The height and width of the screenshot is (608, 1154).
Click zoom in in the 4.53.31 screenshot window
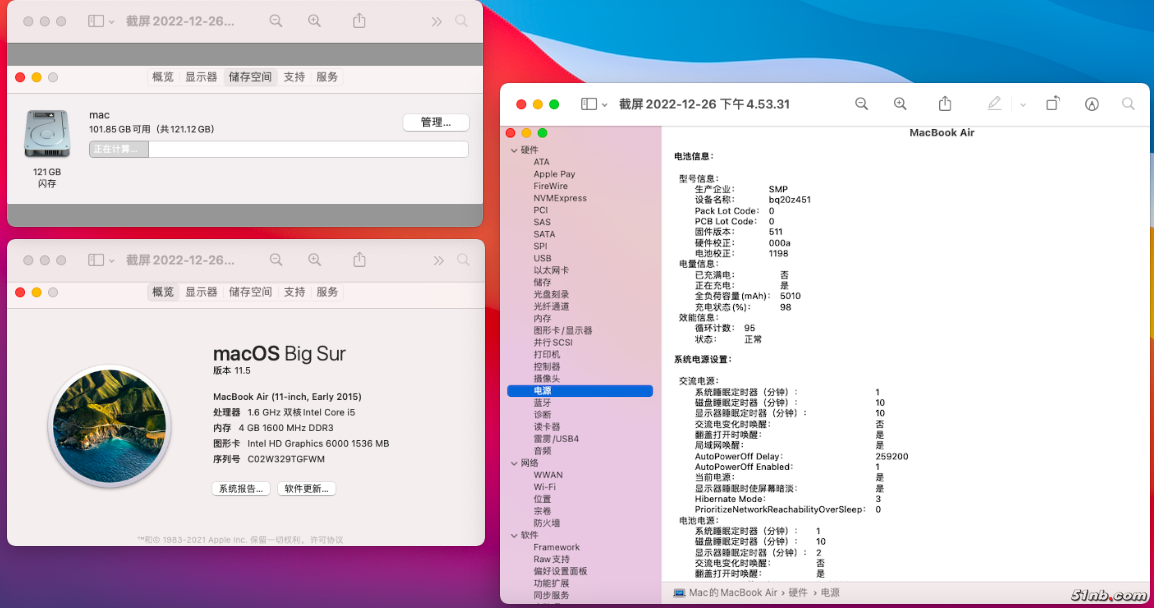(900, 104)
